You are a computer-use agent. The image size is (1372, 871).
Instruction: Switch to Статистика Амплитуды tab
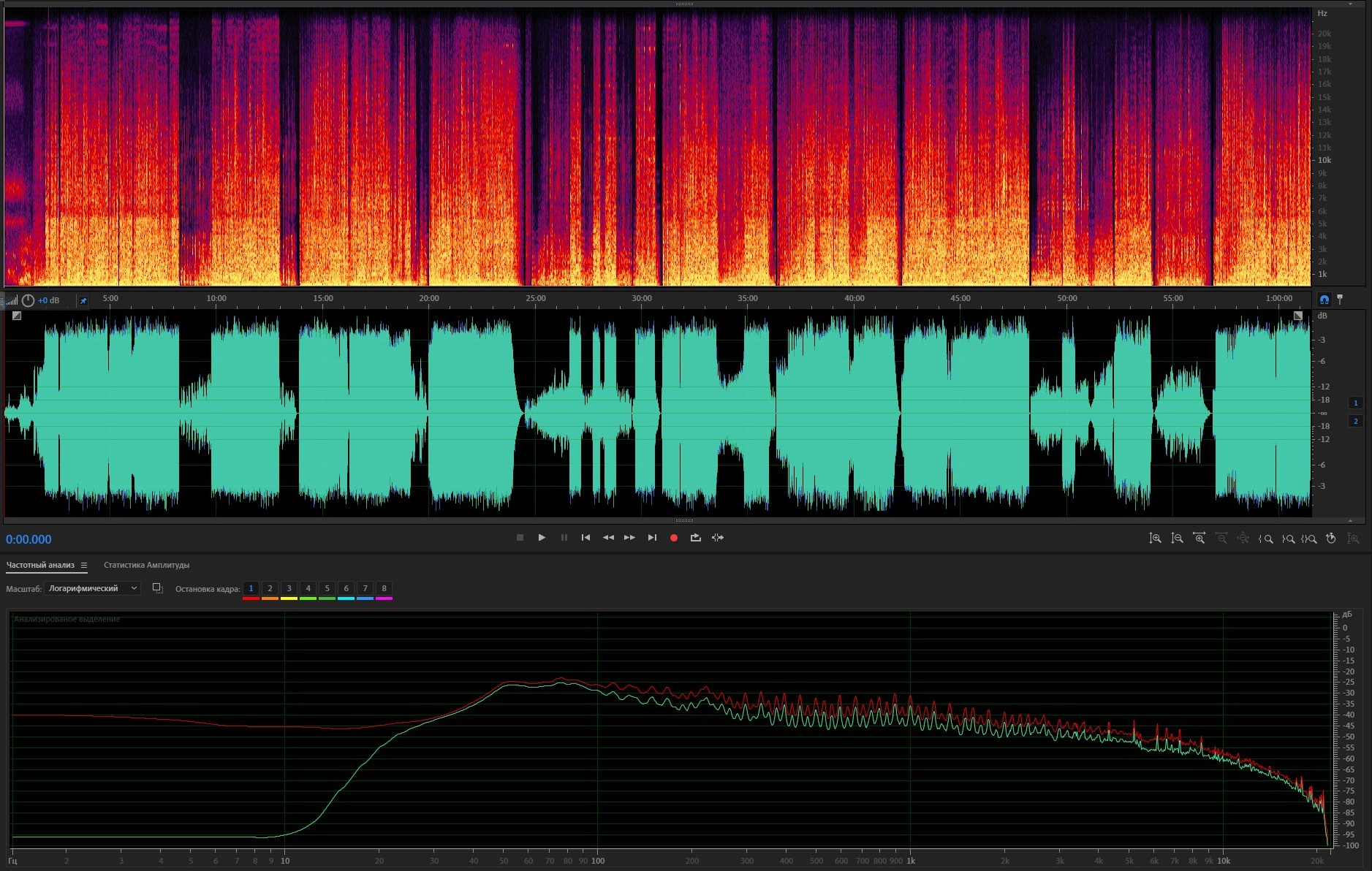146,565
